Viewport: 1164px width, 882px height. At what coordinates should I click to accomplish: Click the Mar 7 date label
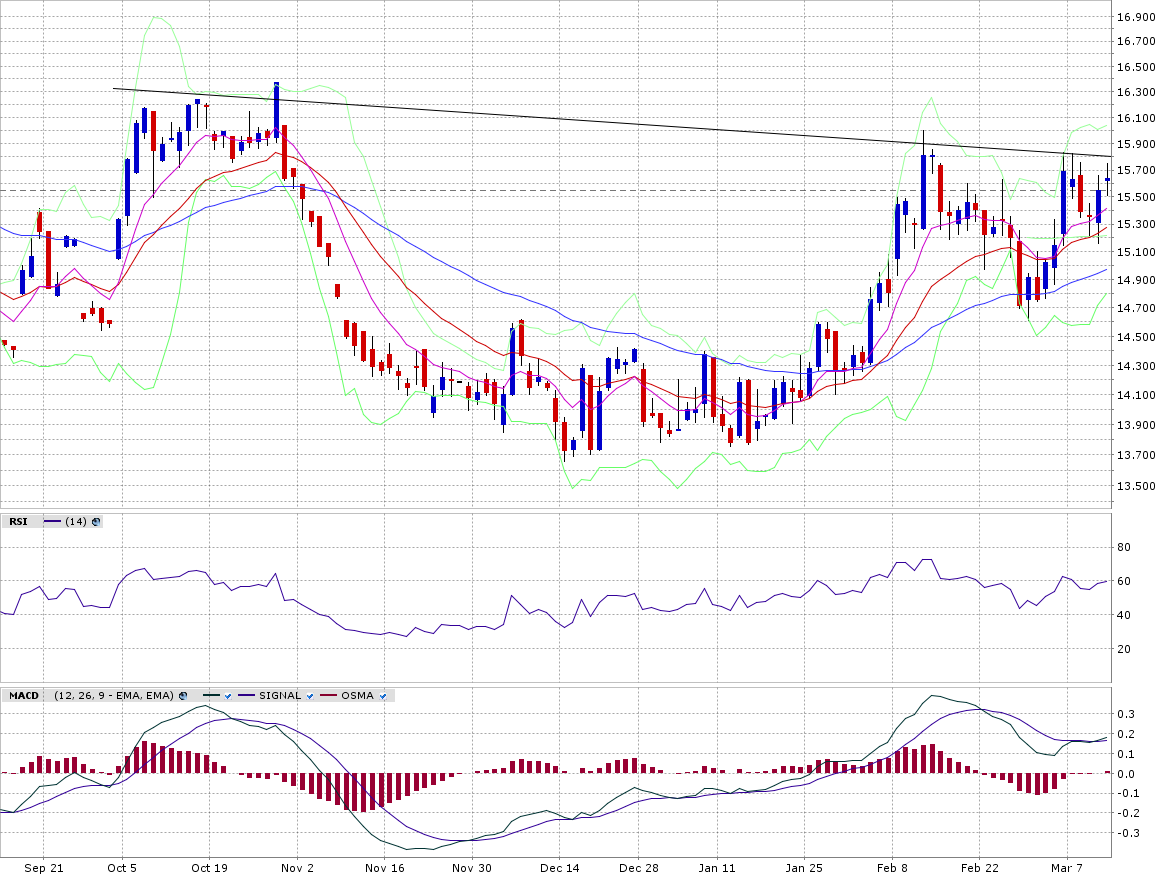click(1067, 868)
